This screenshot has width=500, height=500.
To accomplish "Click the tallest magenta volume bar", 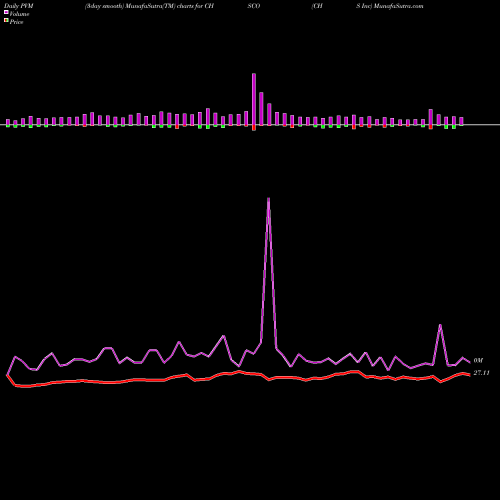I will point(254,99).
